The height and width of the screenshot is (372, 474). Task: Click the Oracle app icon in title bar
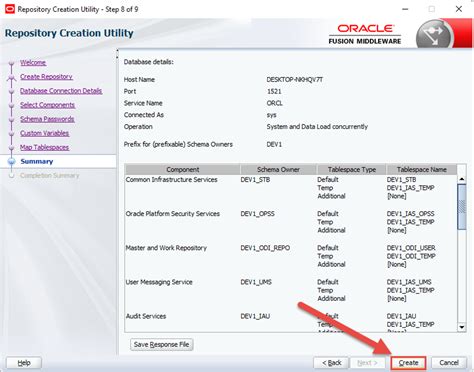[x=9, y=9]
